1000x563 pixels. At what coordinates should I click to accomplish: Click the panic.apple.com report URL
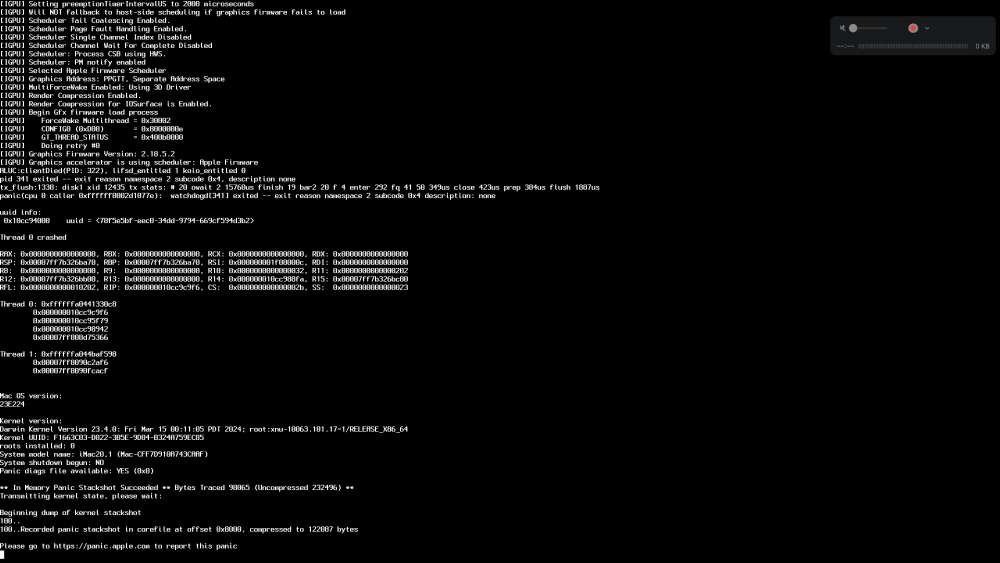coord(101,546)
